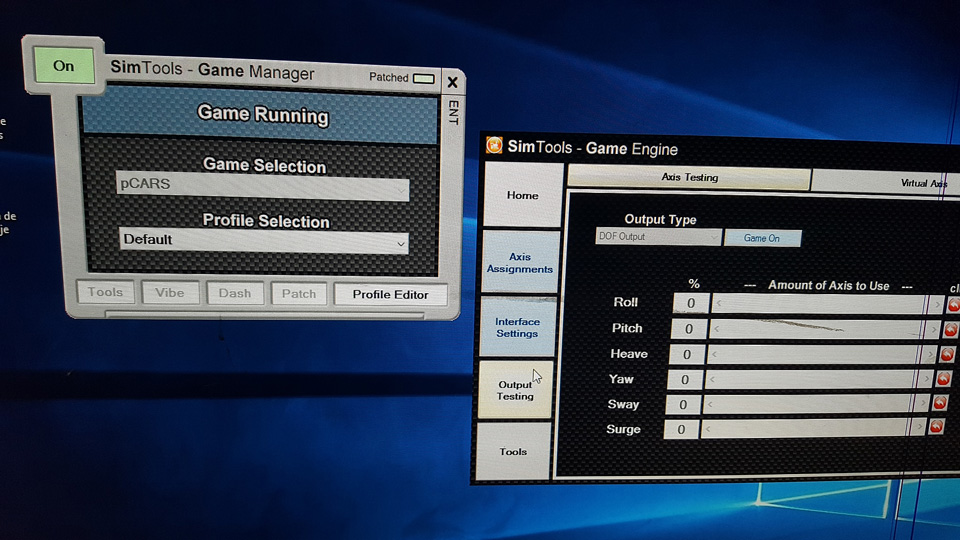Click the SimTools Game Engine logo icon

click(x=494, y=146)
